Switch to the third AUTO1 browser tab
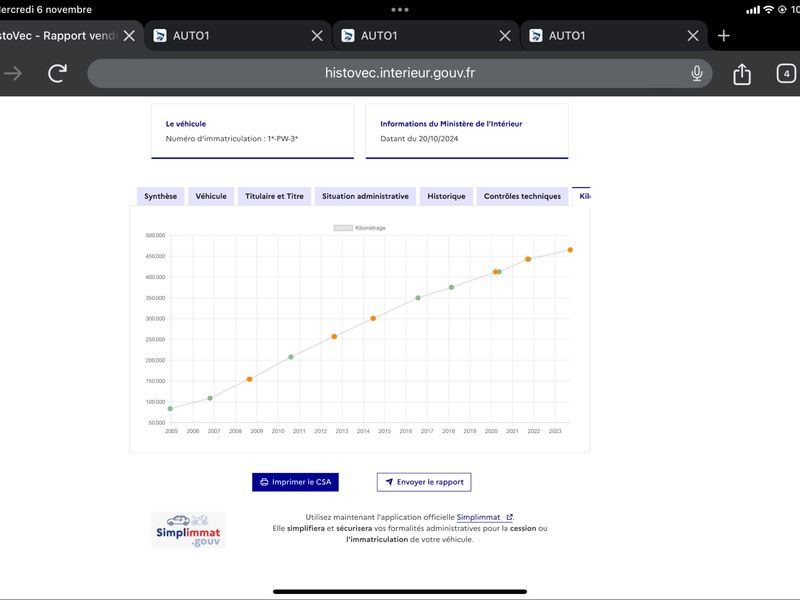 [x=614, y=36]
